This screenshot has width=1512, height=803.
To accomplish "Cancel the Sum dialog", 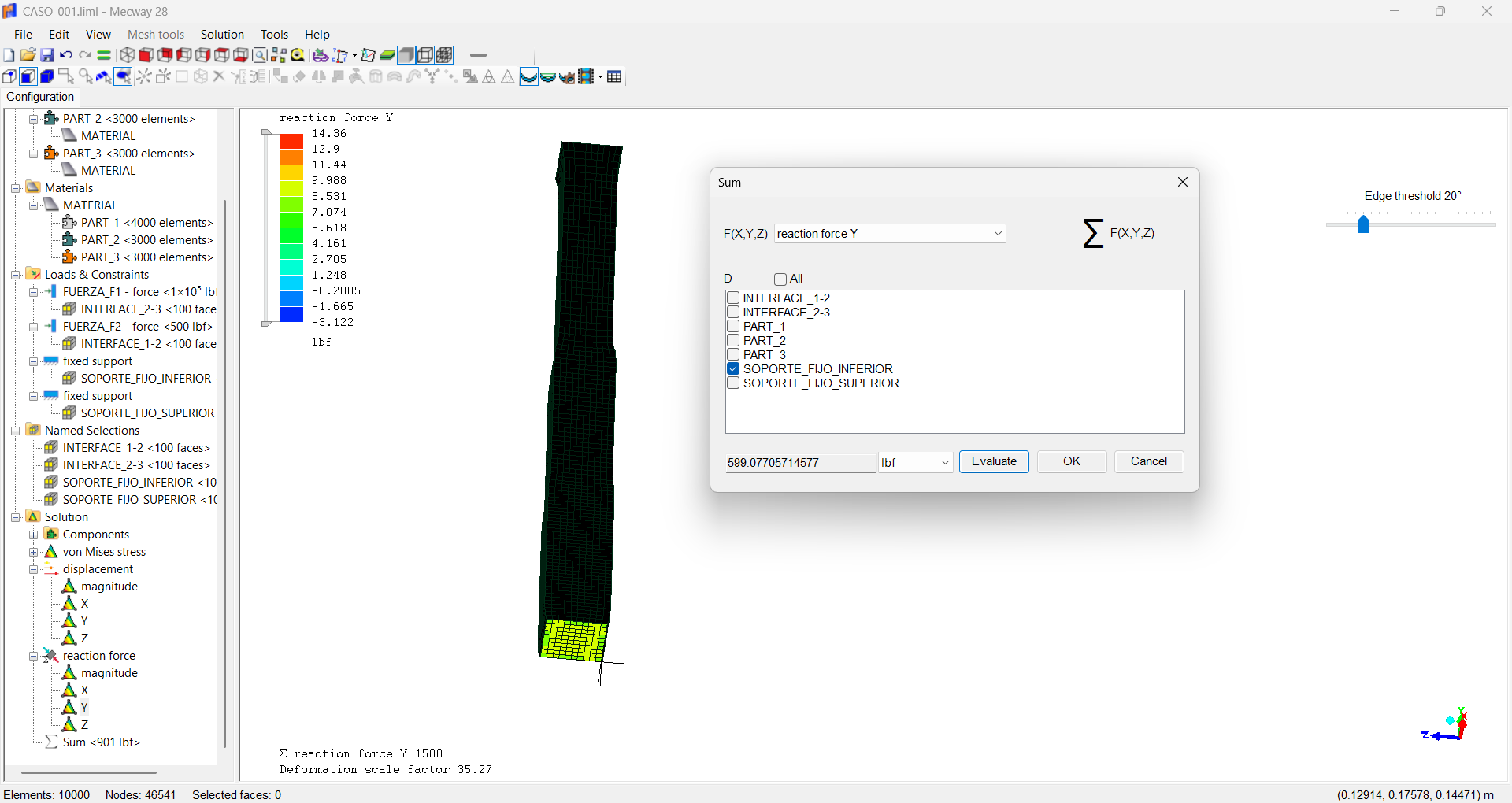I will 1149,461.
